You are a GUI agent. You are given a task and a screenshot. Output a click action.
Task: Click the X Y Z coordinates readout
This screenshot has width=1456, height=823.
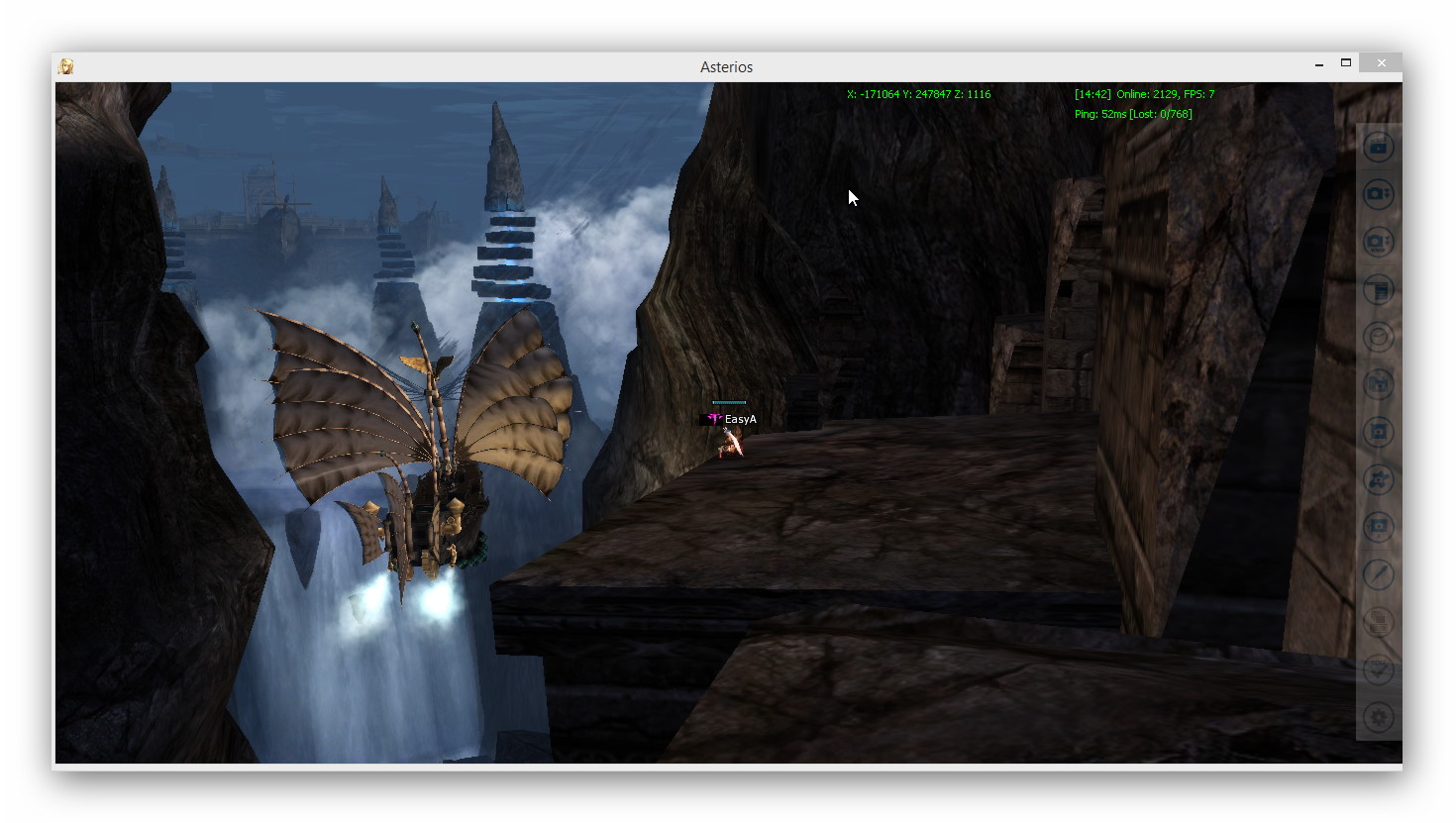click(x=918, y=94)
